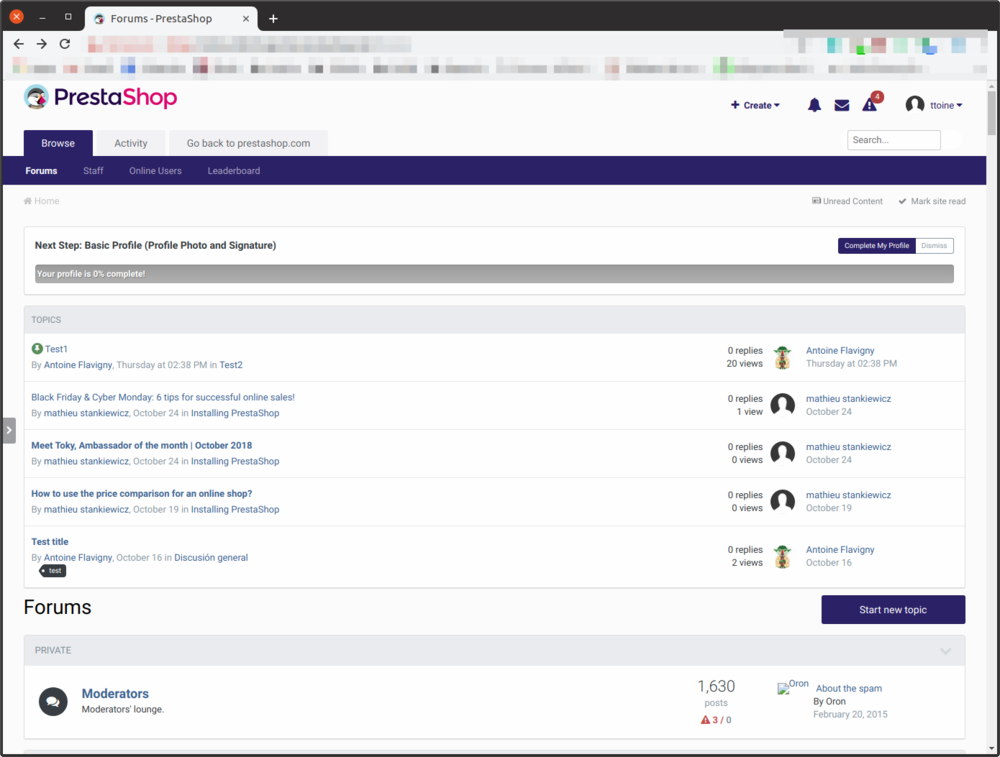Click the PrestaShop logo

coord(100,97)
